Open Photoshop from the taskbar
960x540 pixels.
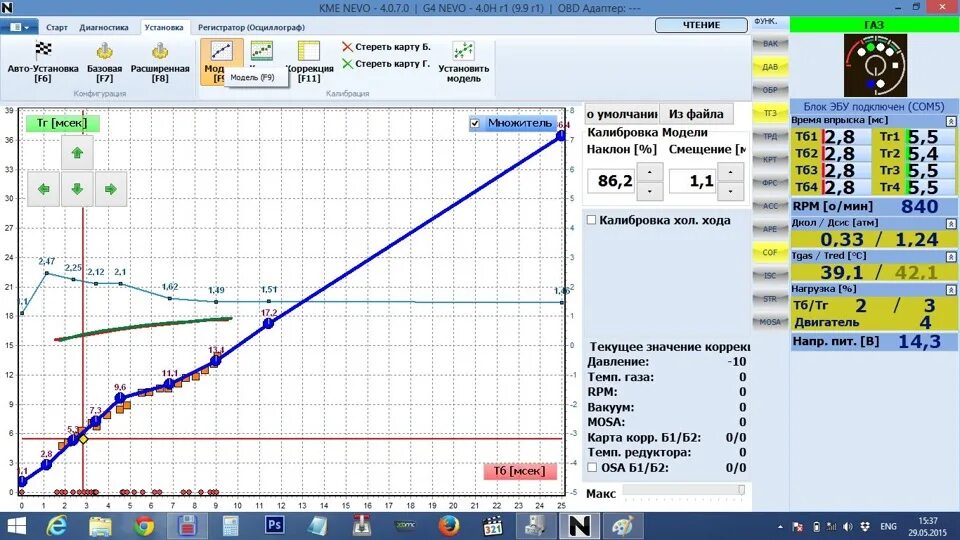tap(274, 526)
